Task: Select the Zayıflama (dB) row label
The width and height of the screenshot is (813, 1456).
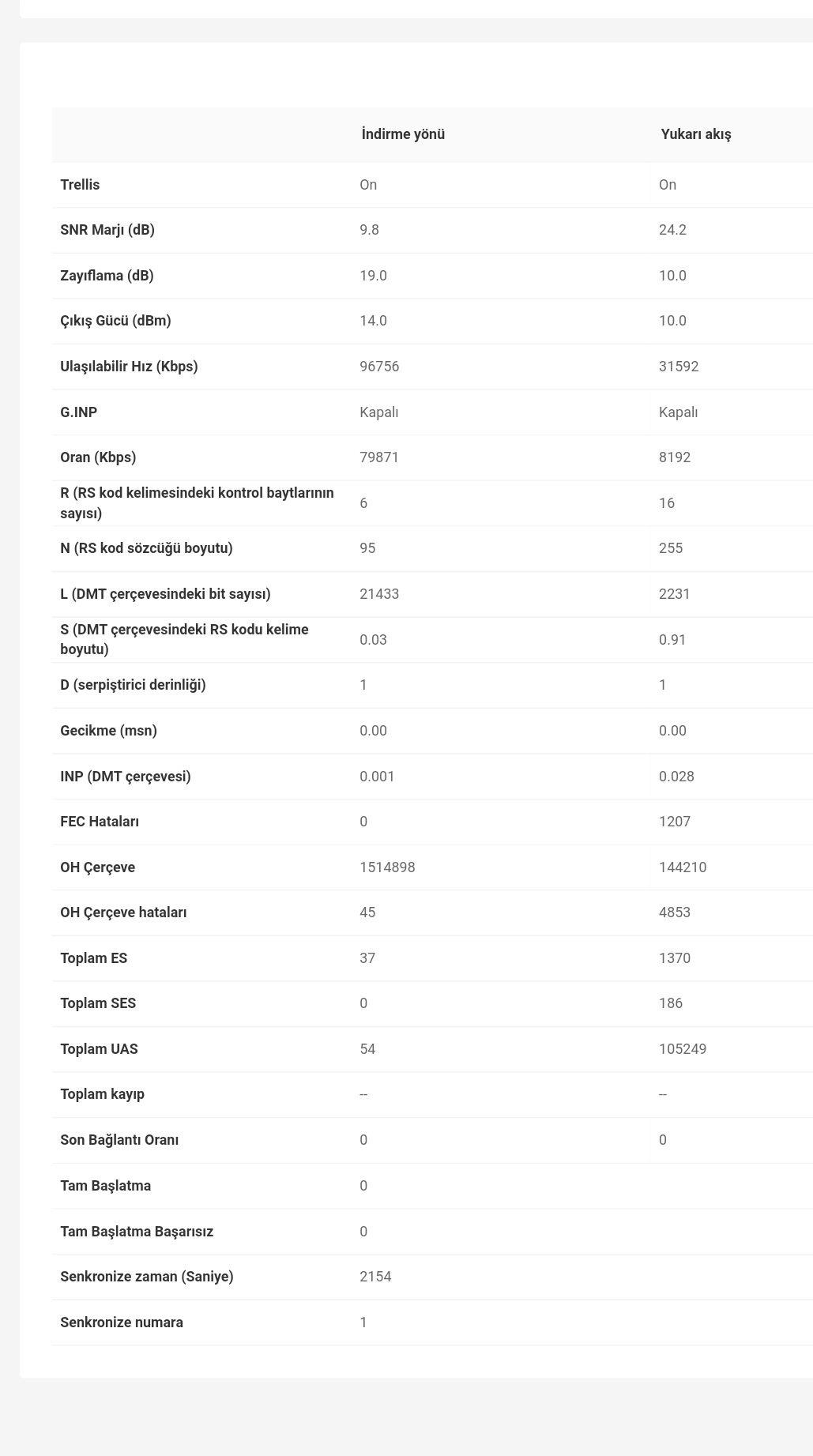Action: pyautogui.click(x=107, y=276)
